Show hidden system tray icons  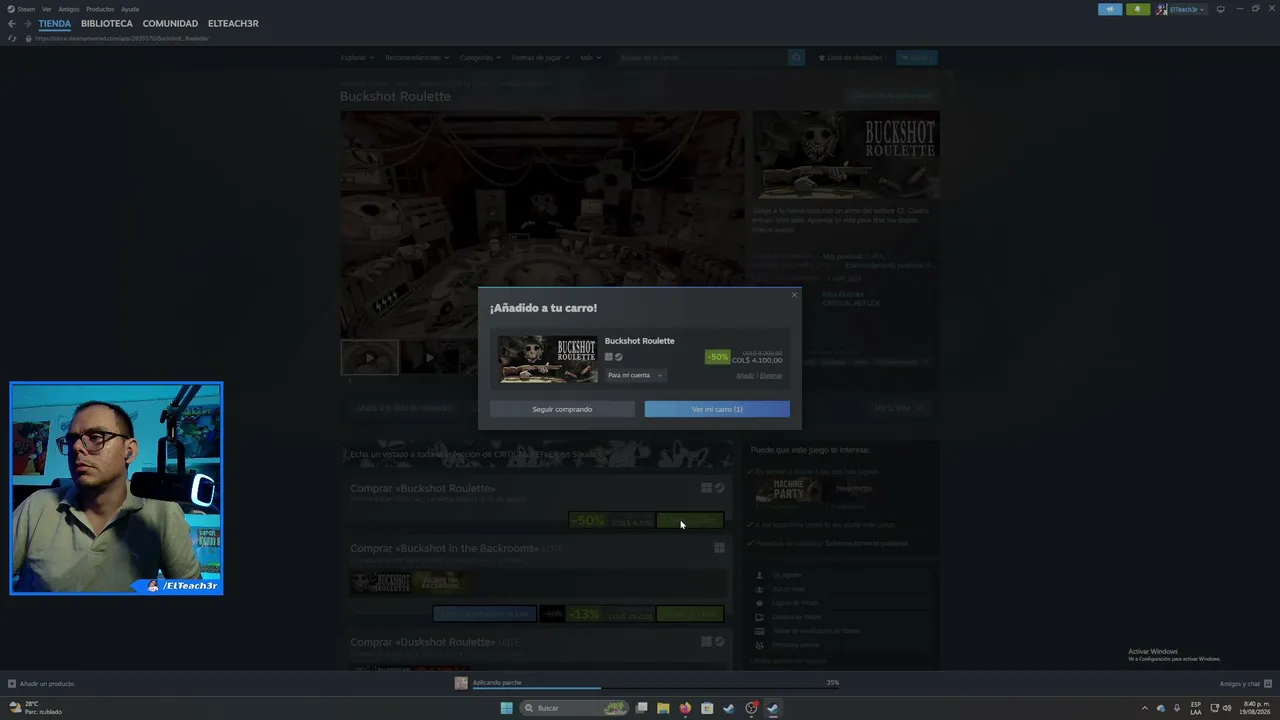(x=1145, y=708)
